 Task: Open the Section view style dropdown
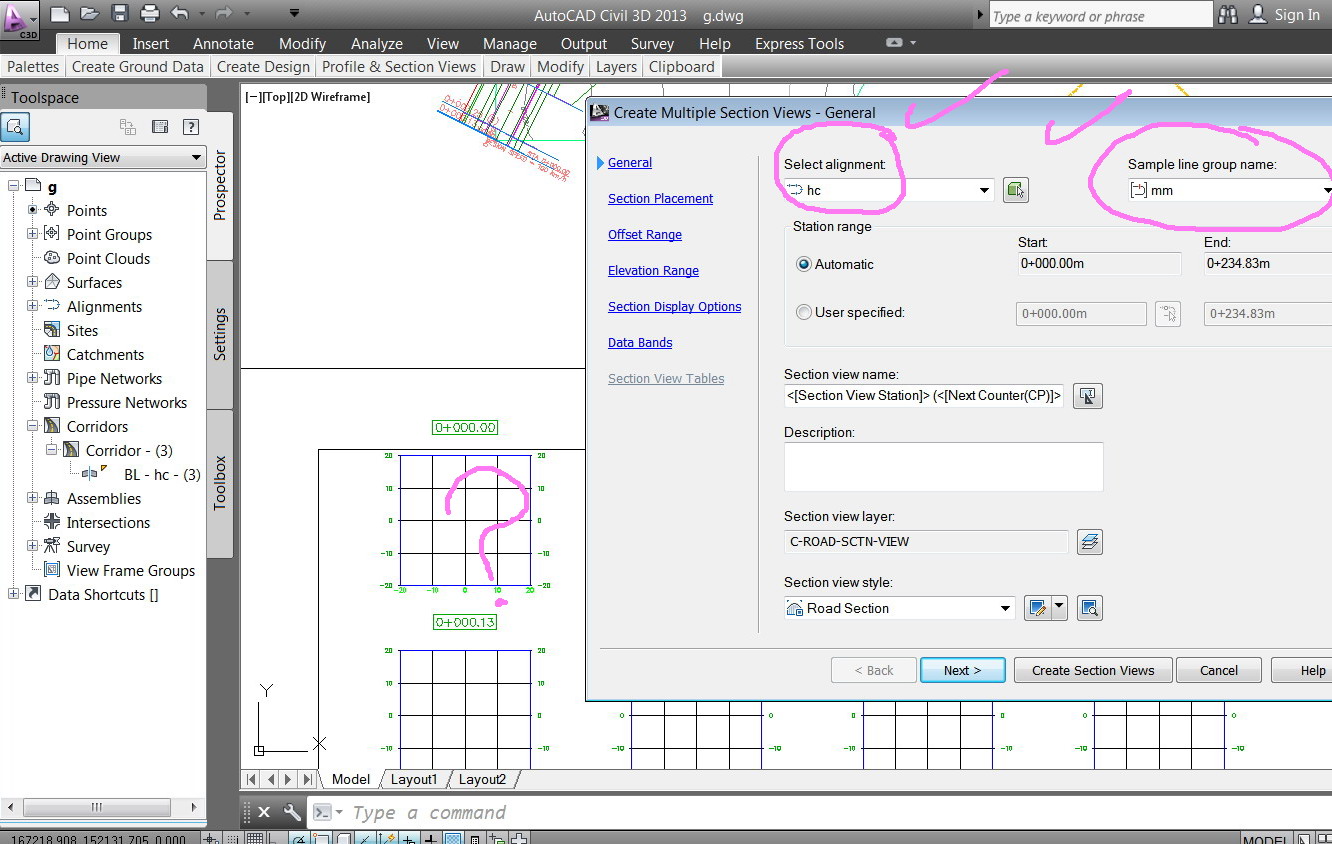(1005, 608)
